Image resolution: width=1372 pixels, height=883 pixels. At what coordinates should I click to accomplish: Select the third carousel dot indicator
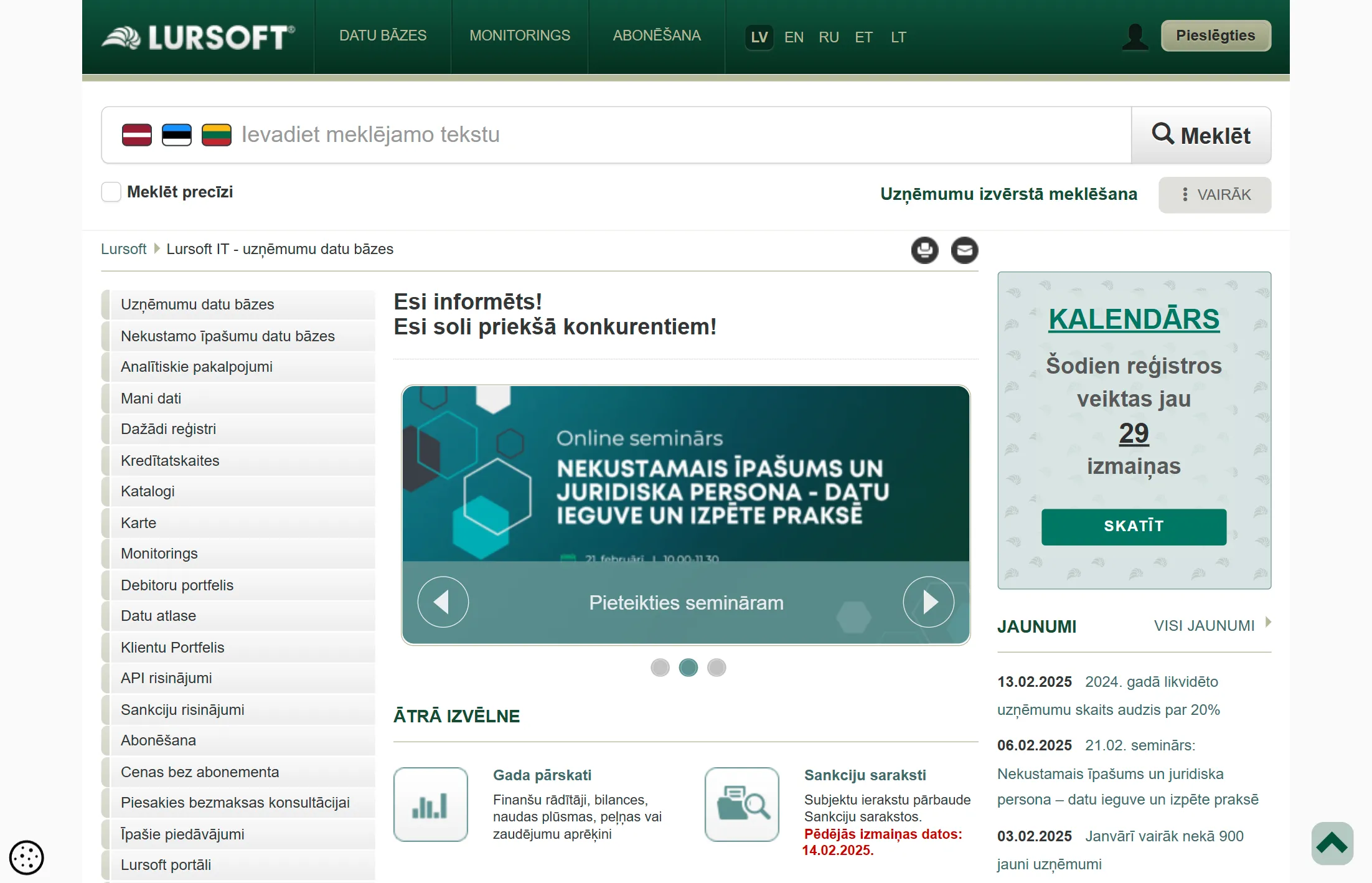[717, 668]
